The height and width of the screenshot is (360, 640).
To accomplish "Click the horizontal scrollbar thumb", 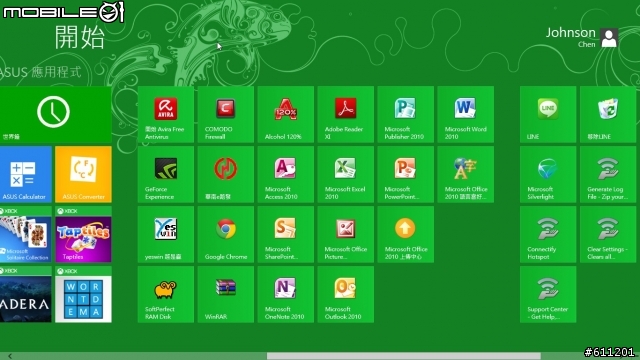I will pyautogui.click(x=404, y=356).
